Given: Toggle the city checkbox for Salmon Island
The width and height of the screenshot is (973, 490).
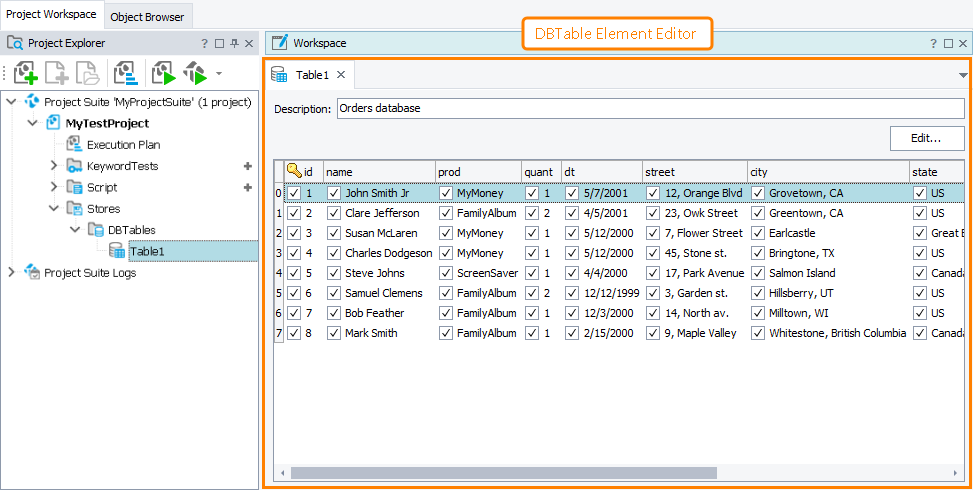Looking at the screenshot, I should (758, 273).
